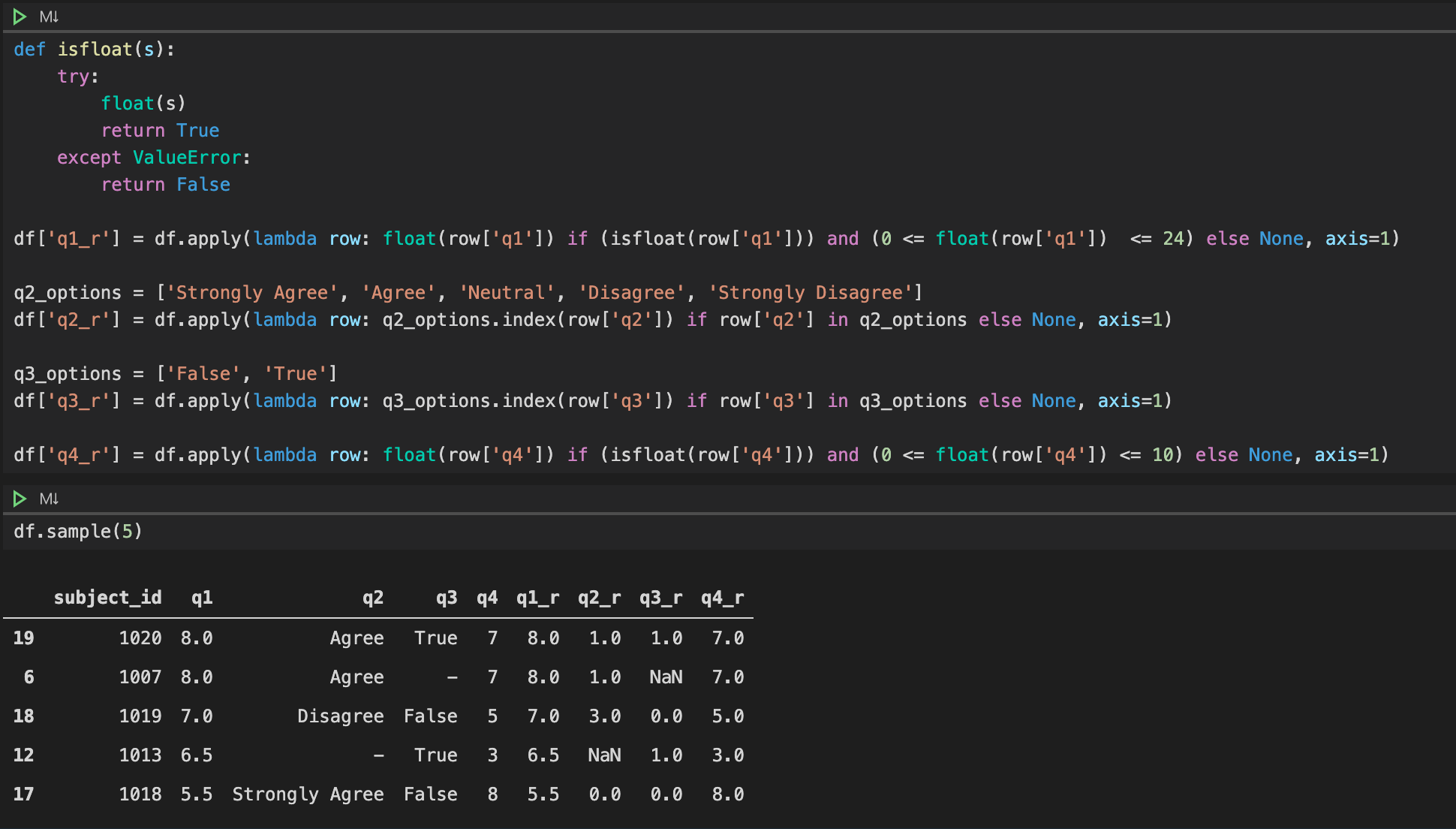Click 'return True' inside the isfloat function
Screen dimensions: 1456x829
160,130
